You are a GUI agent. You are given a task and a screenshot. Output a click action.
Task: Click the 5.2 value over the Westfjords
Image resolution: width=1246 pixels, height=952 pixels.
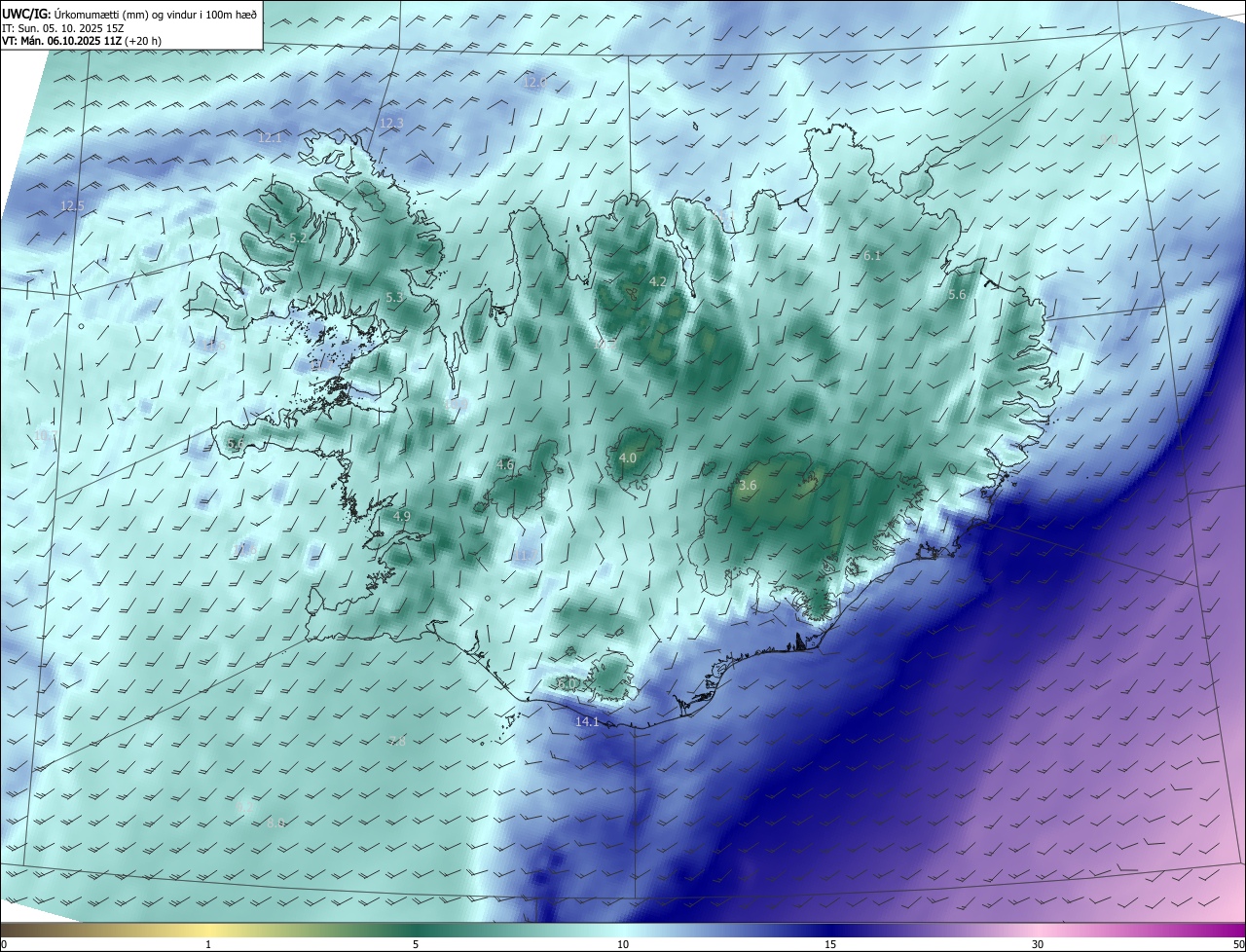[299, 238]
